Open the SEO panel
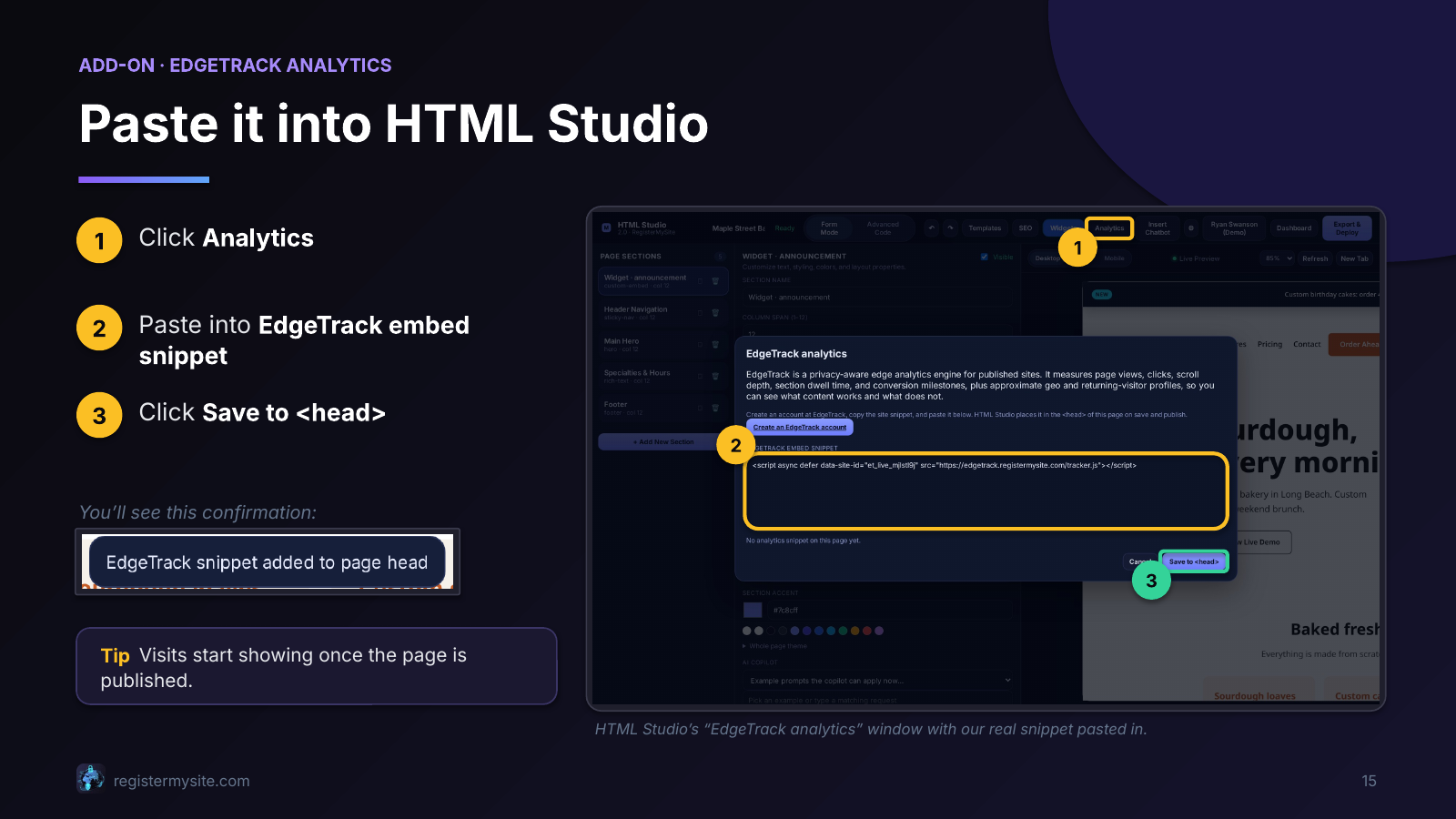The image size is (1456, 819). point(1026,228)
